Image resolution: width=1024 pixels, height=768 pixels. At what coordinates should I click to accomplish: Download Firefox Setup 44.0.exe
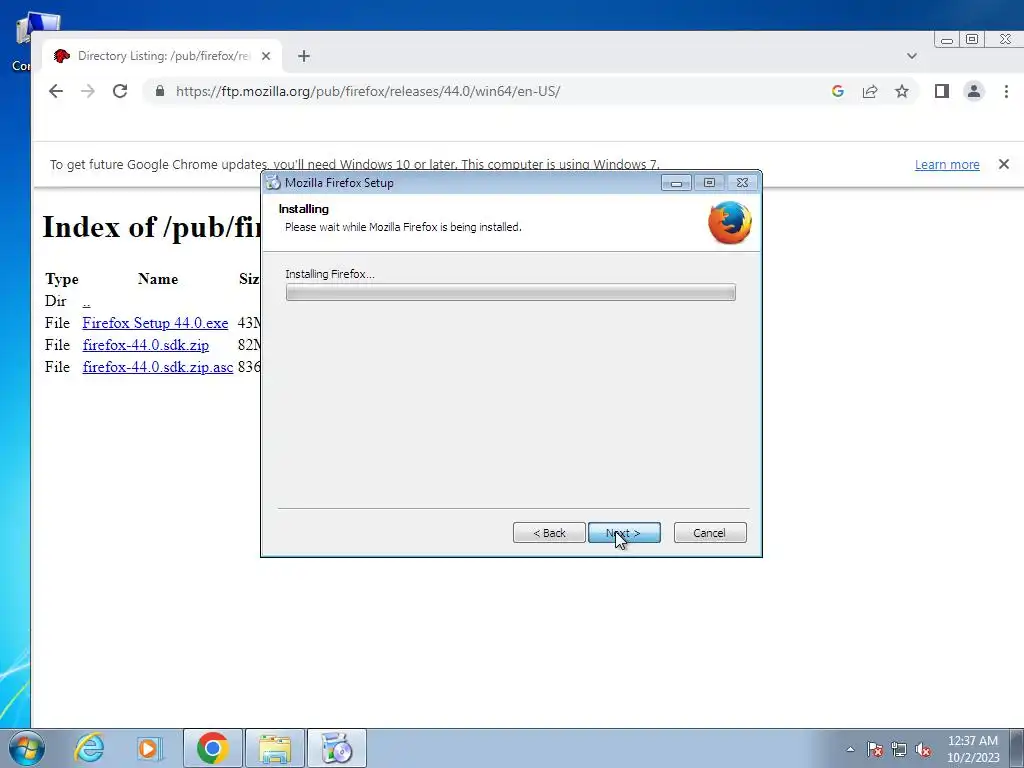click(x=155, y=323)
